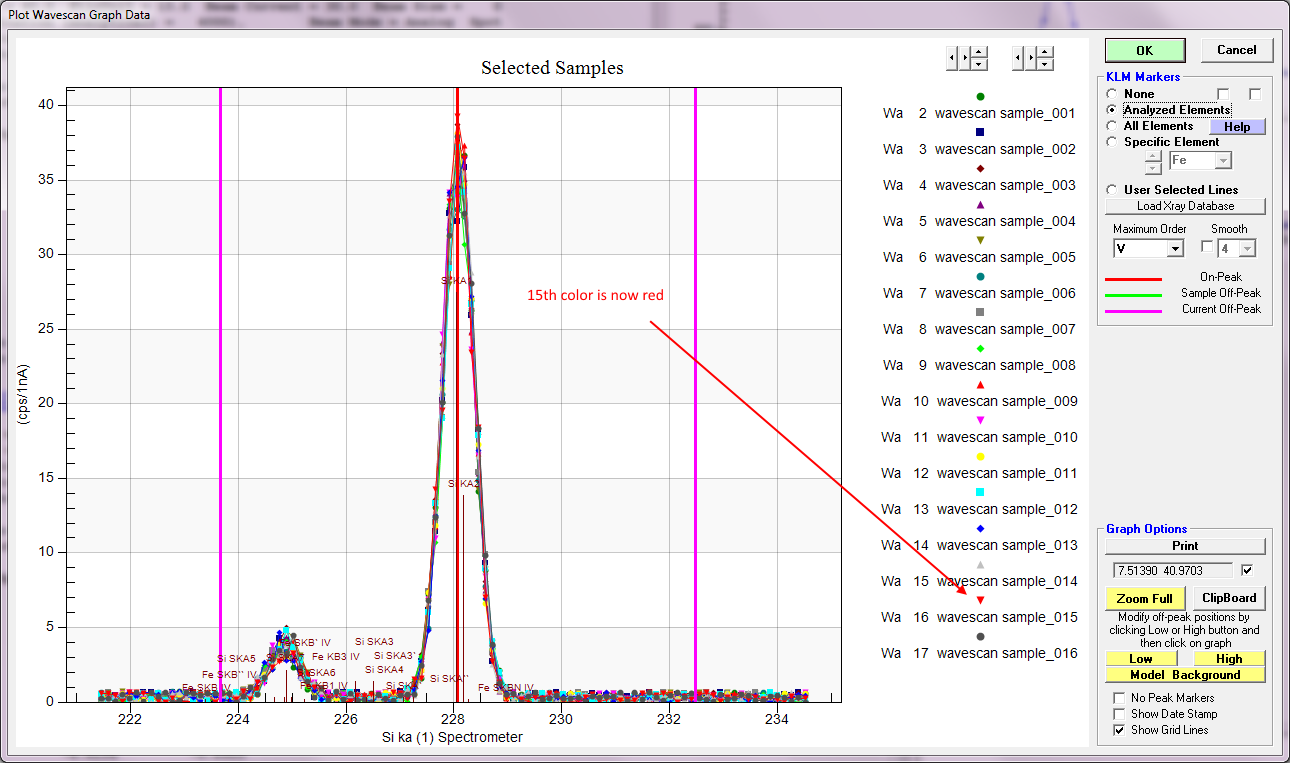This screenshot has height=763, width=1290.
Task: Select the User Selected Lines option
Action: click(x=1112, y=190)
